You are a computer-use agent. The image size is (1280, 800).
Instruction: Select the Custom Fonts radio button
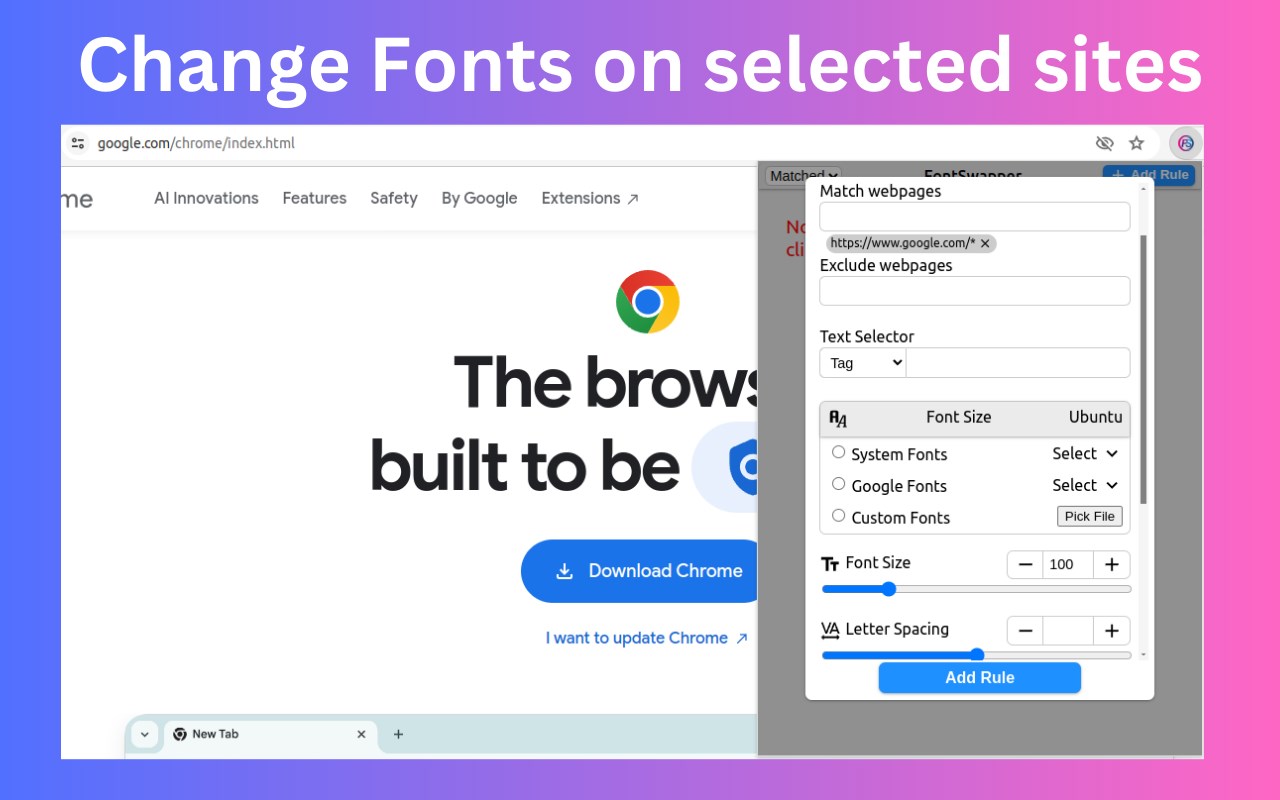click(x=838, y=516)
